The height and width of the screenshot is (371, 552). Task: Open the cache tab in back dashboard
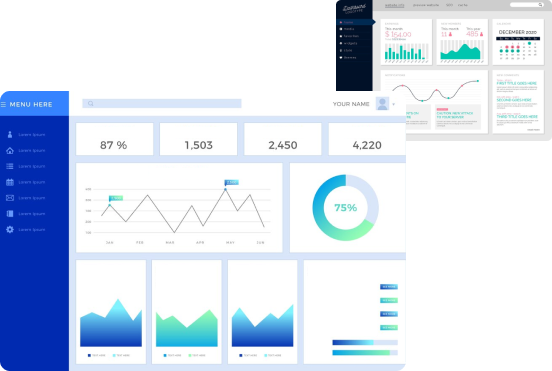coord(463,5)
